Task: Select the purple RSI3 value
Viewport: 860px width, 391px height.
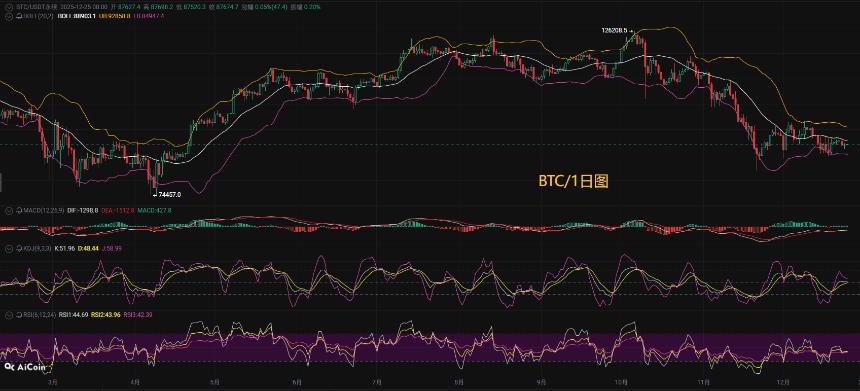Action: coord(138,315)
